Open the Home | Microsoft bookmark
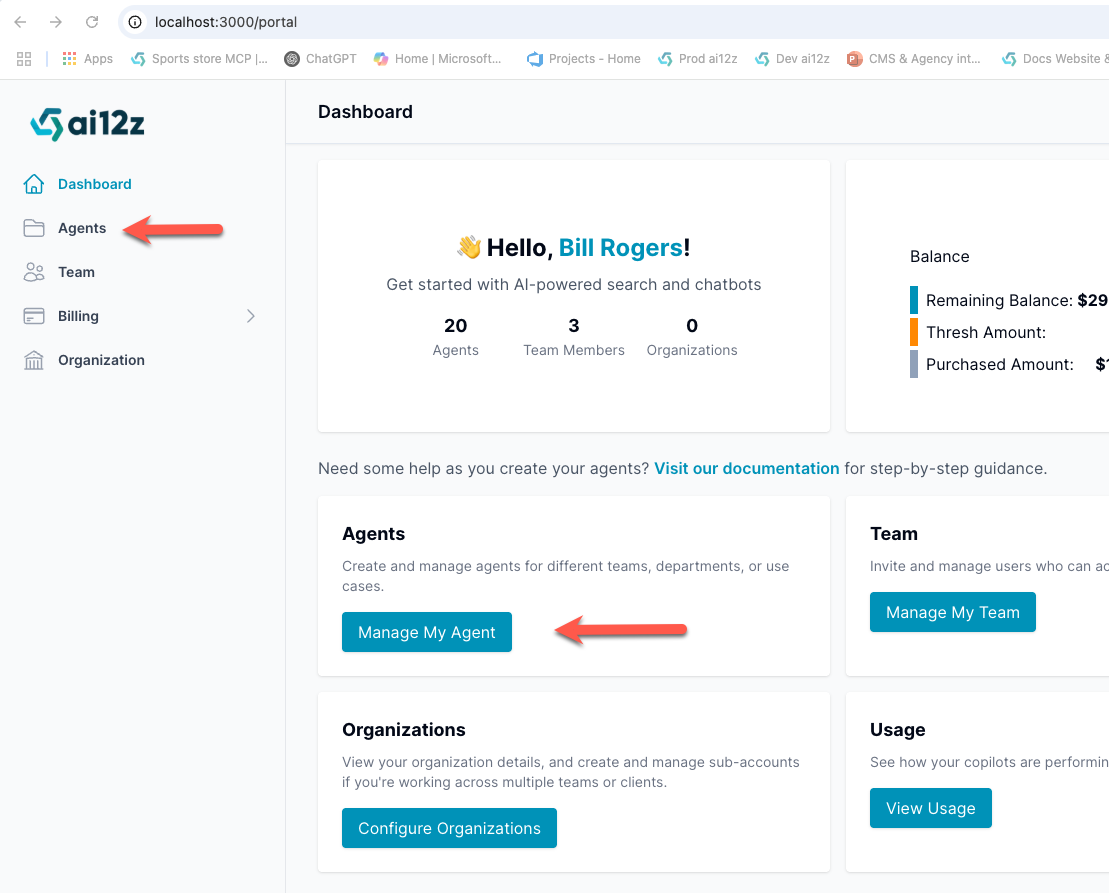 coord(438,59)
